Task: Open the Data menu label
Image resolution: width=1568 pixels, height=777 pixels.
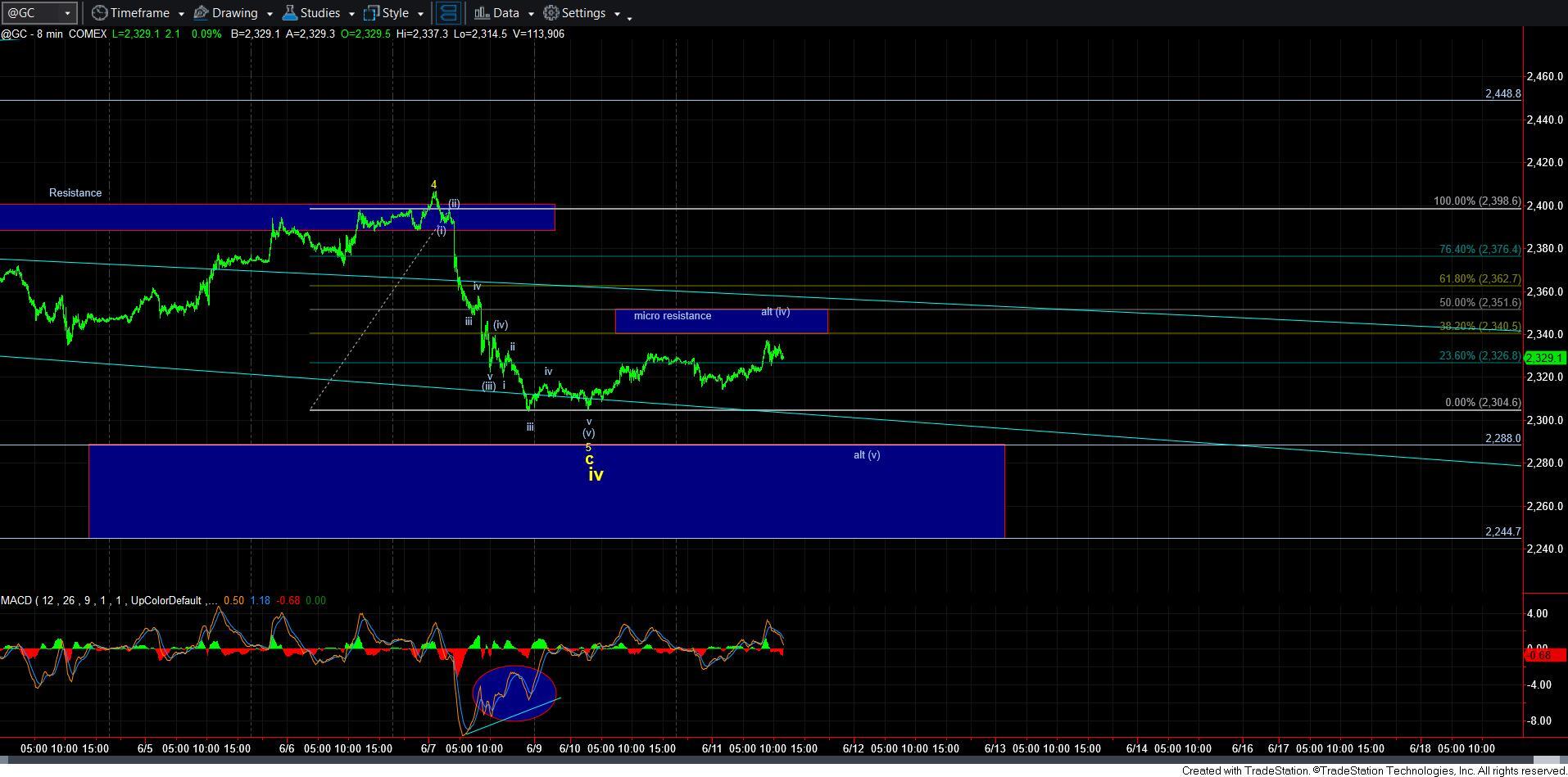Action: [505, 13]
